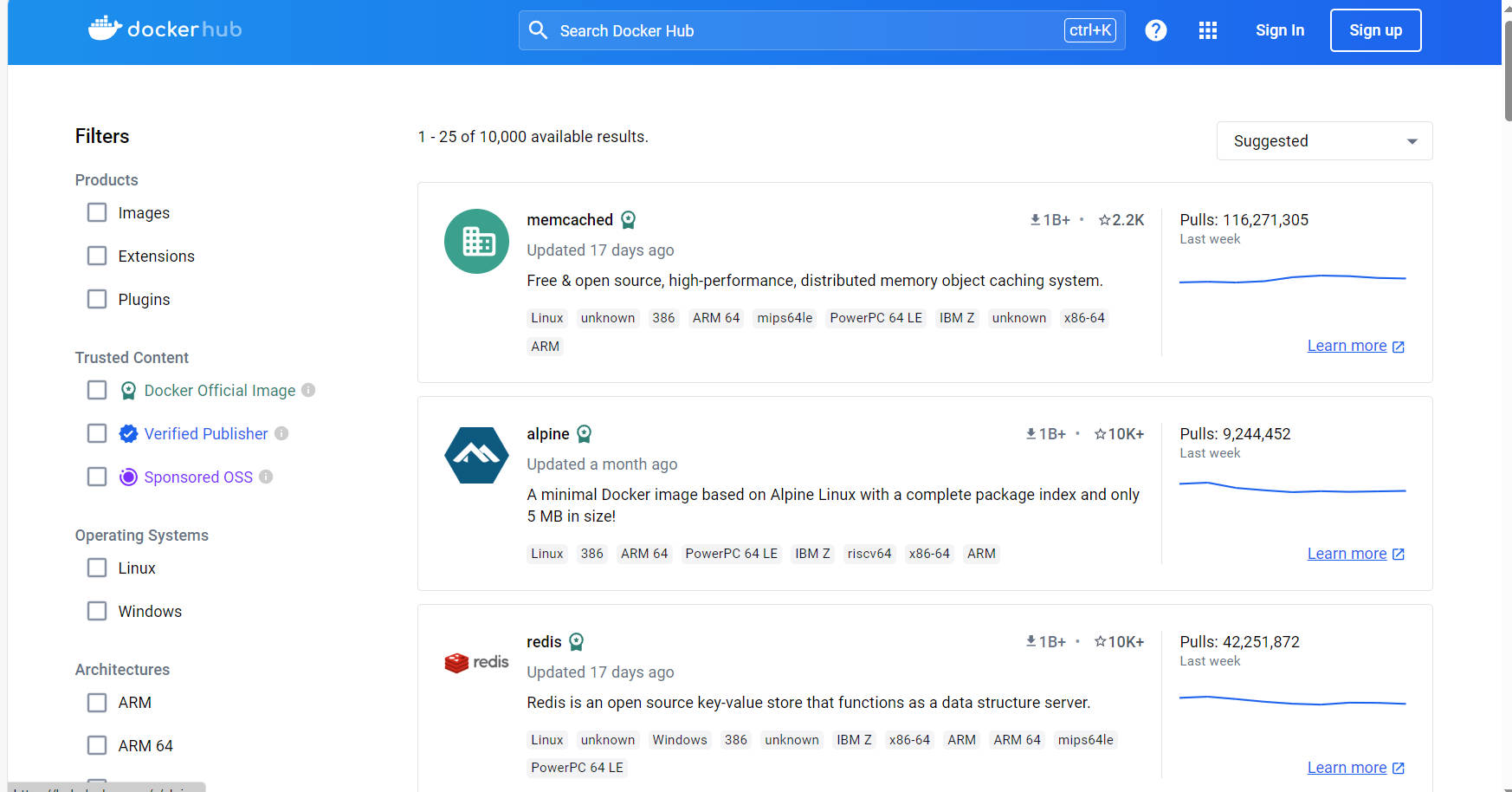
Task: Click the Windows tag on redis
Action: click(x=680, y=740)
